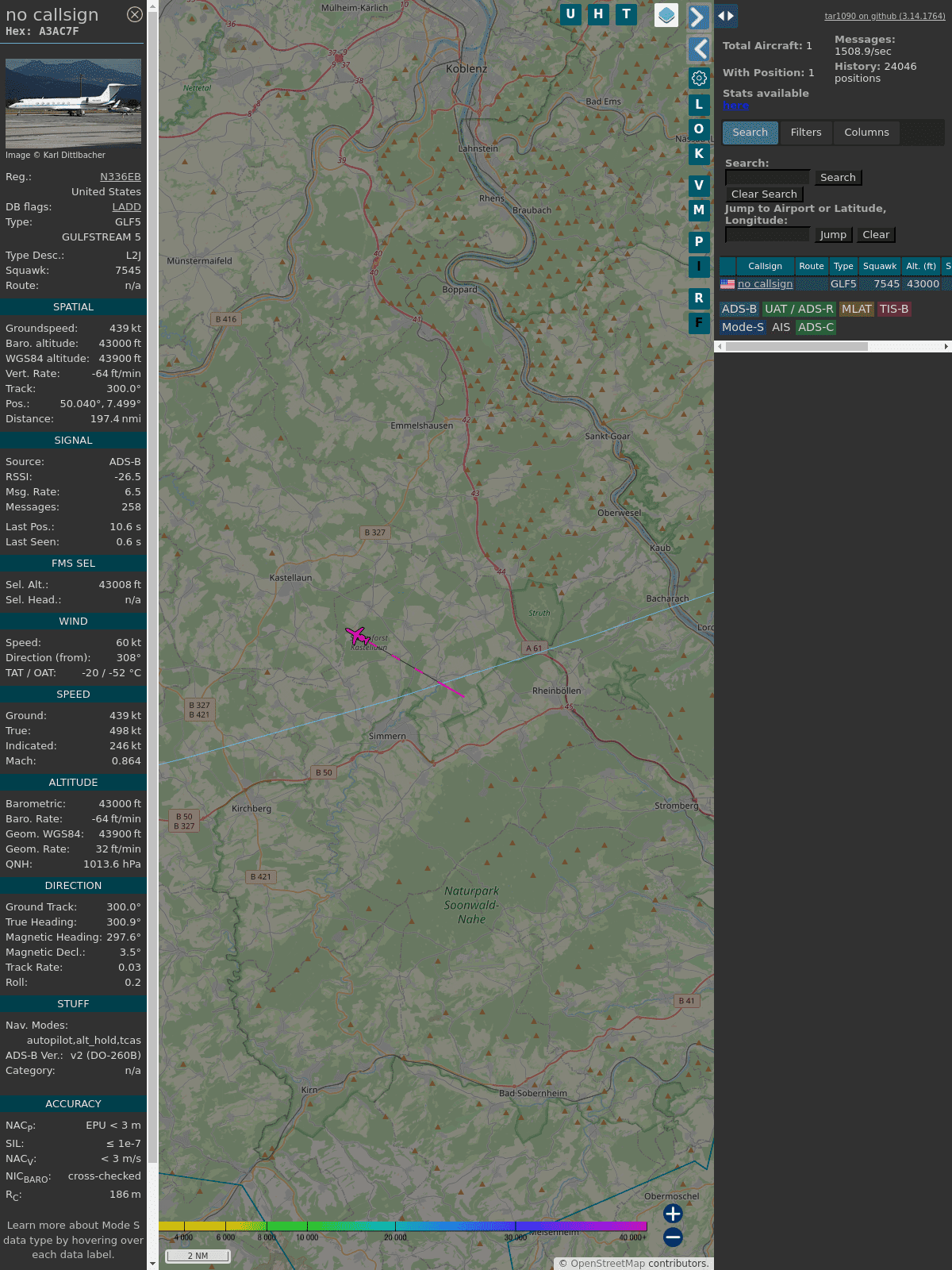This screenshot has width=952, height=1270.
Task: Close the selected aircraft info panel
Action: coord(135,14)
